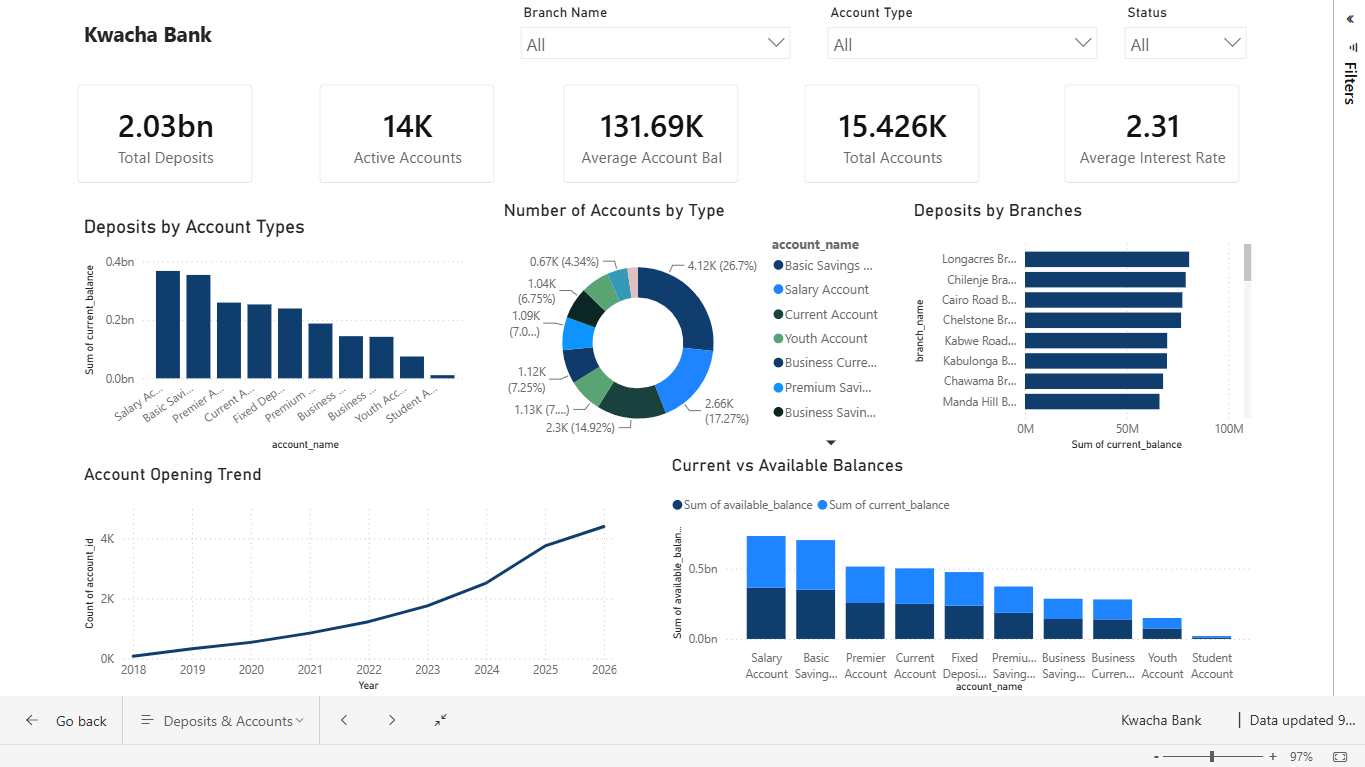Expand the Filters pane with the double chevron
1365x767 pixels.
pos(1350,18)
